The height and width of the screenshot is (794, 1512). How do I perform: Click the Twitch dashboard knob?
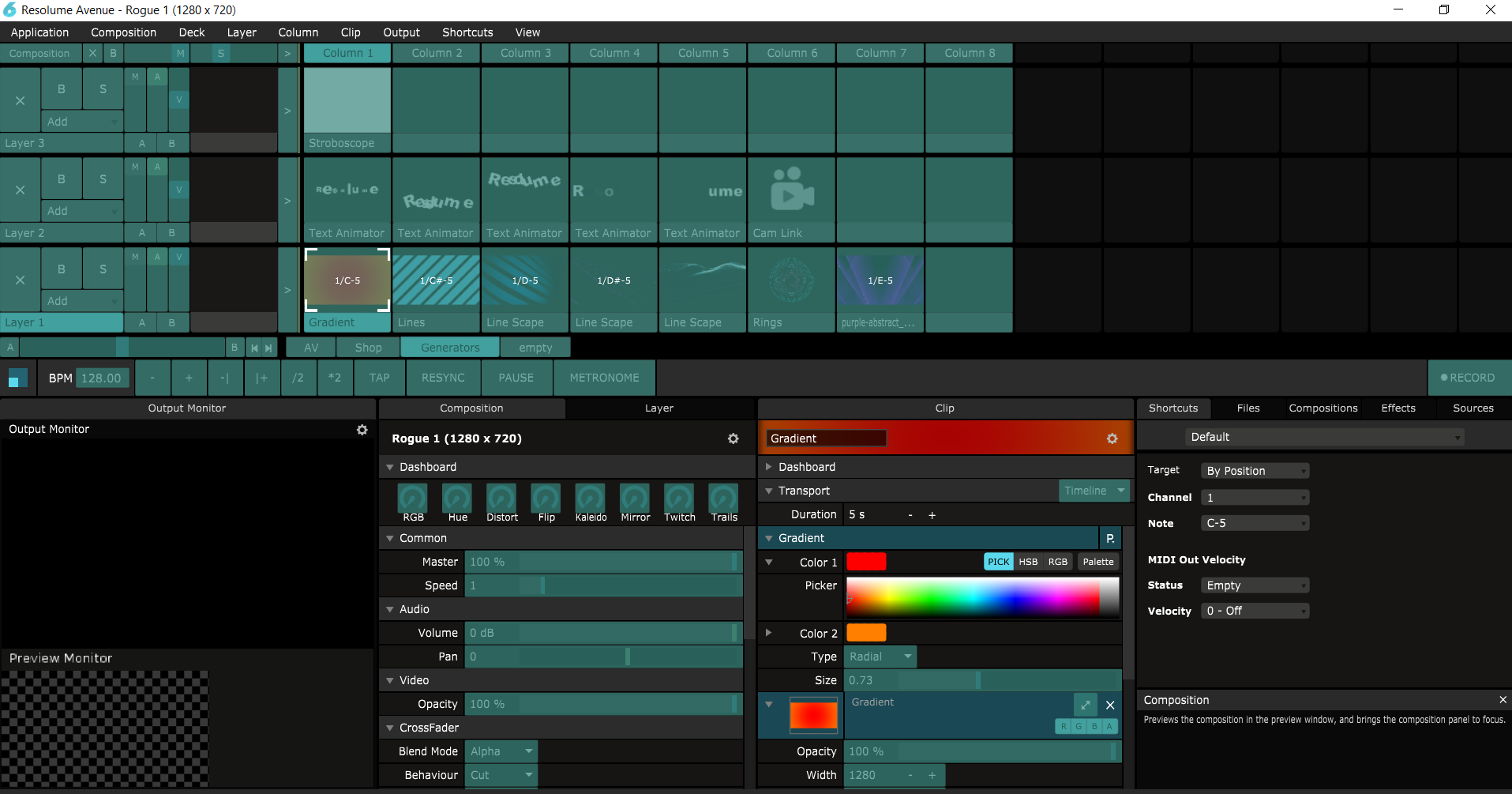tap(679, 499)
